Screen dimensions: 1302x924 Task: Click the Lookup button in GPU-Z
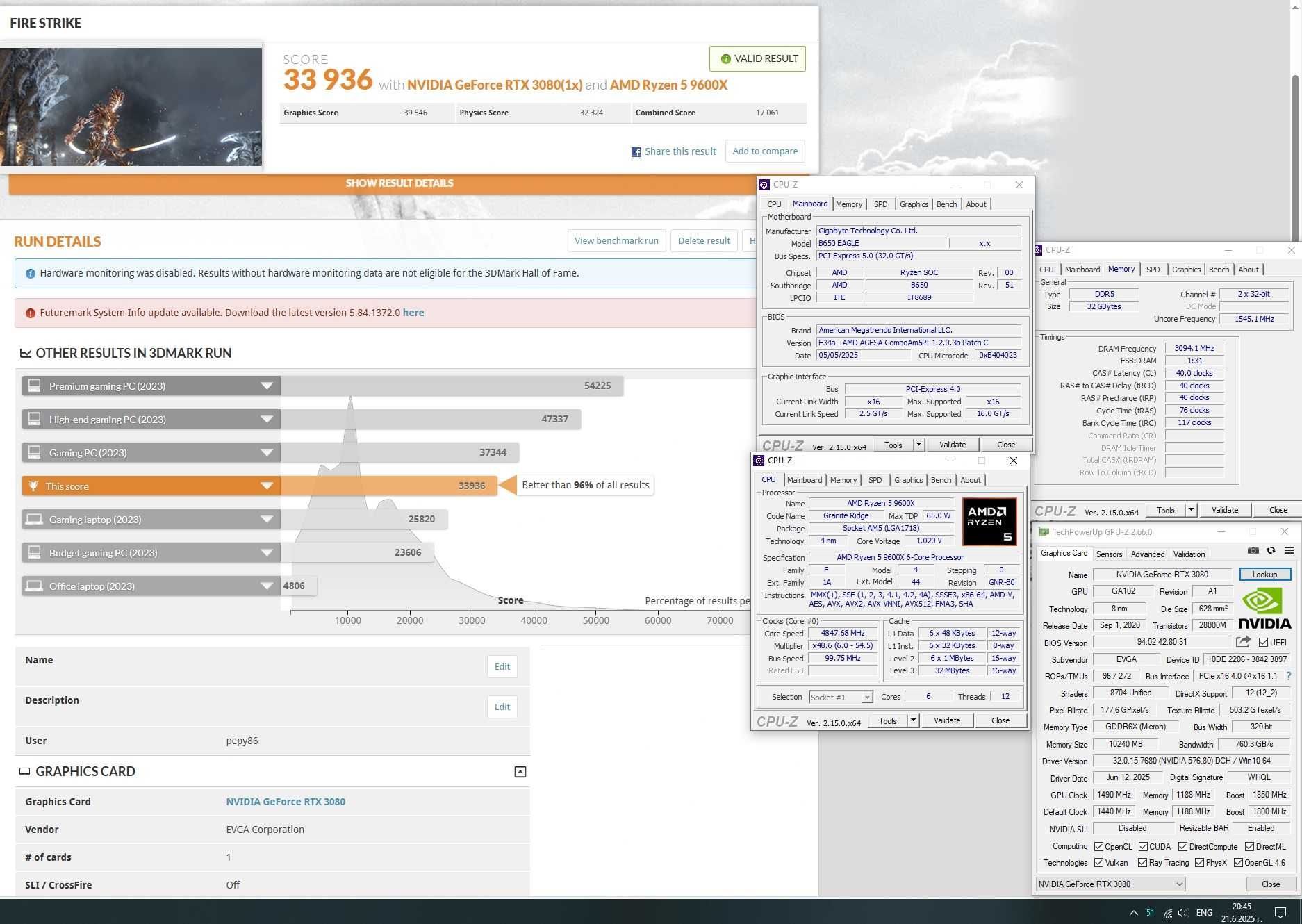[x=1264, y=575]
